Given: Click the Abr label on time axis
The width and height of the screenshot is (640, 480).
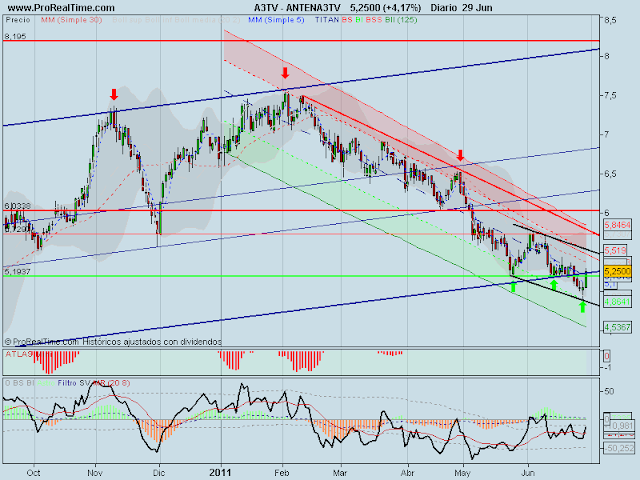Looking at the screenshot, I should (407, 473).
